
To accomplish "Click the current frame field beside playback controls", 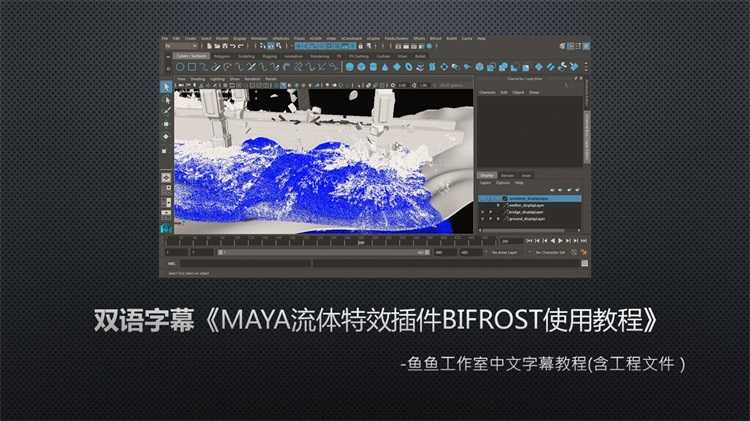I will coord(511,241).
